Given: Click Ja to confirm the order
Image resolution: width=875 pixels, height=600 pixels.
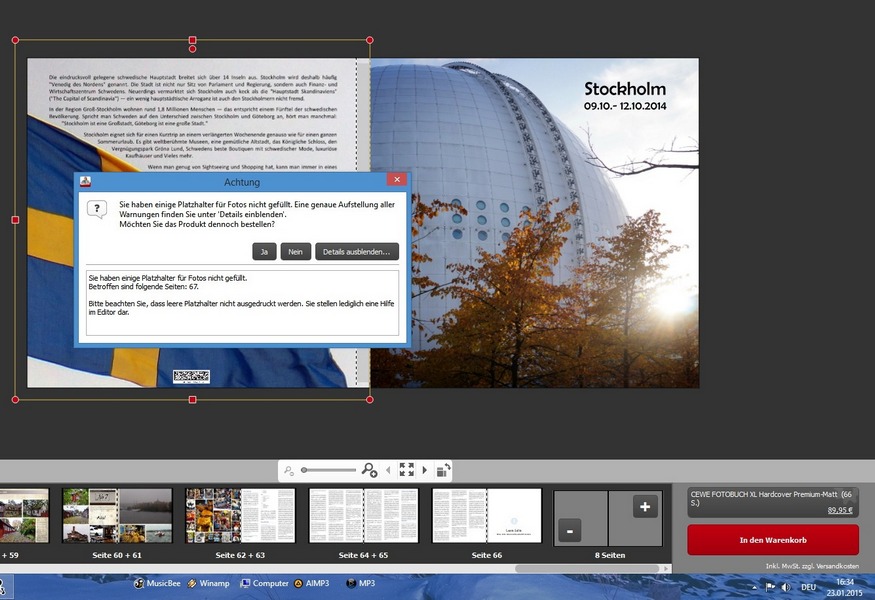Looking at the screenshot, I should [264, 252].
